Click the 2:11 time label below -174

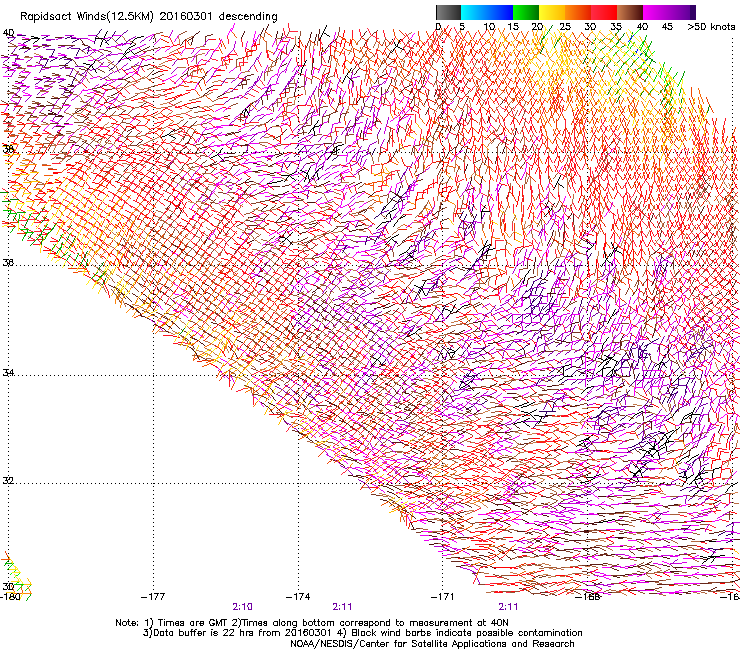[342, 607]
